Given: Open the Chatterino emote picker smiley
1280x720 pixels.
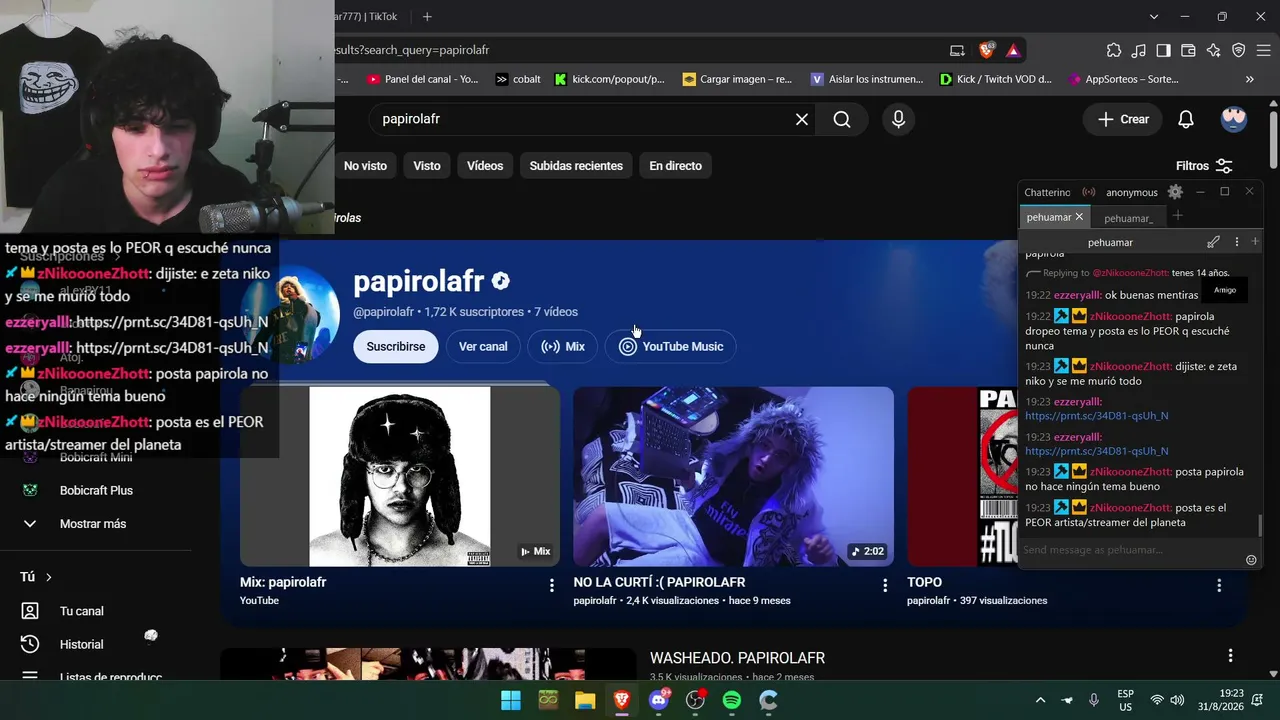Looking at the screenshot, I should tap(1251, 560).
